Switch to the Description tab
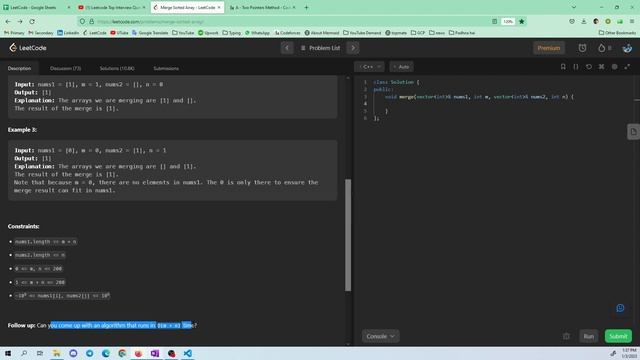The image size is (640, 360). pos(19,68)
